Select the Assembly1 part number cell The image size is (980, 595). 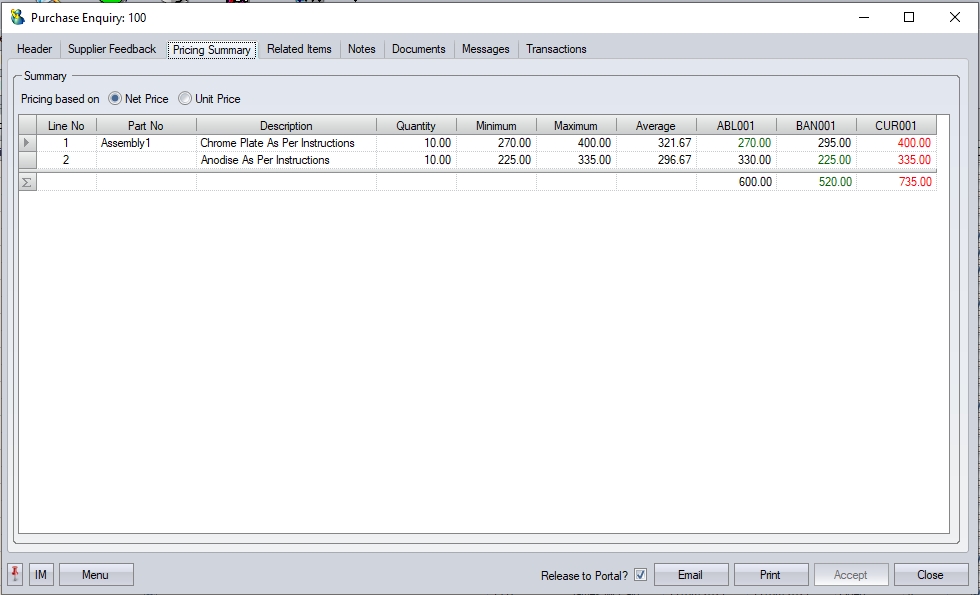(146, 143)
